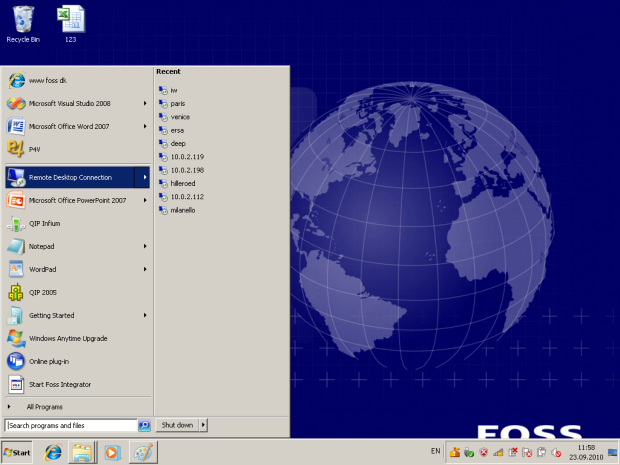Click the muted volume tray icon
The height and width of the screenshot is (465, 620).
556,452
